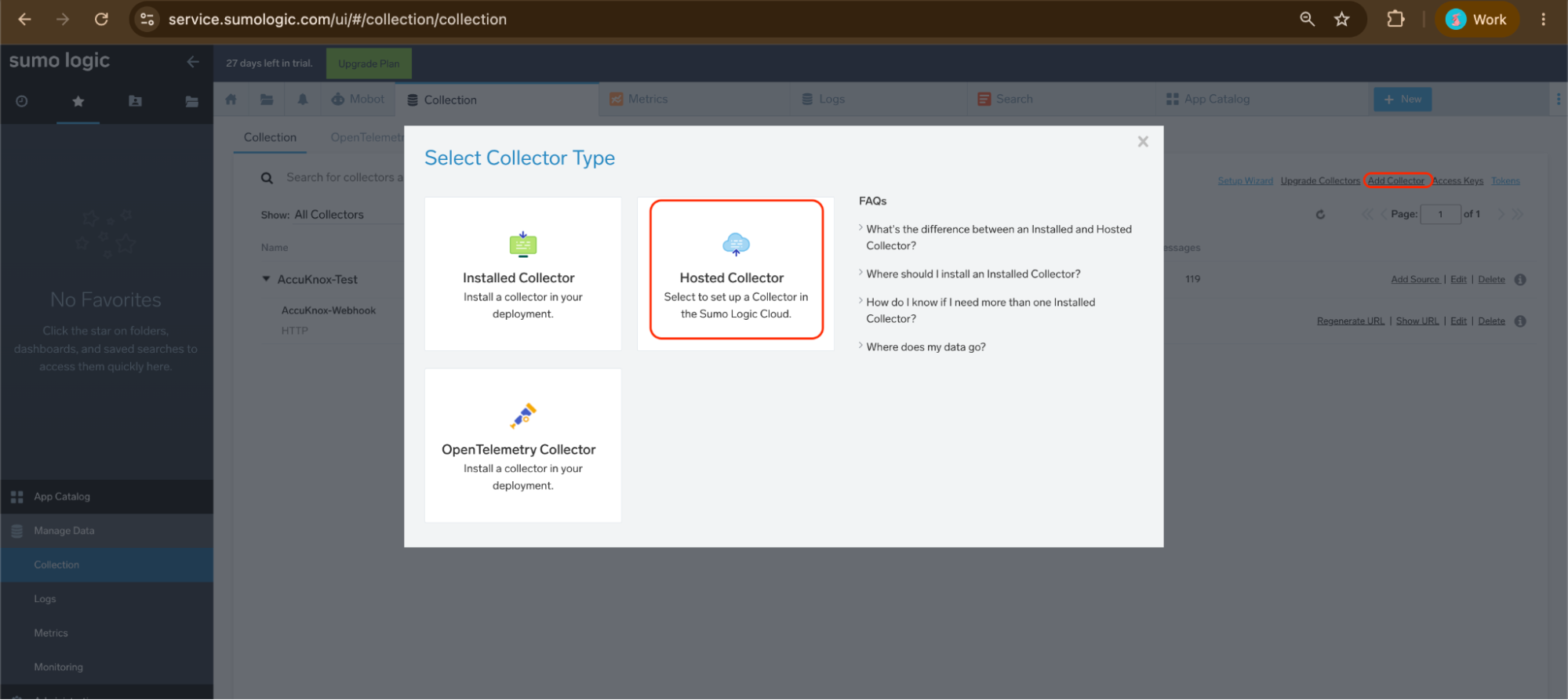Choose the Installed Collector card

point(523,274)
